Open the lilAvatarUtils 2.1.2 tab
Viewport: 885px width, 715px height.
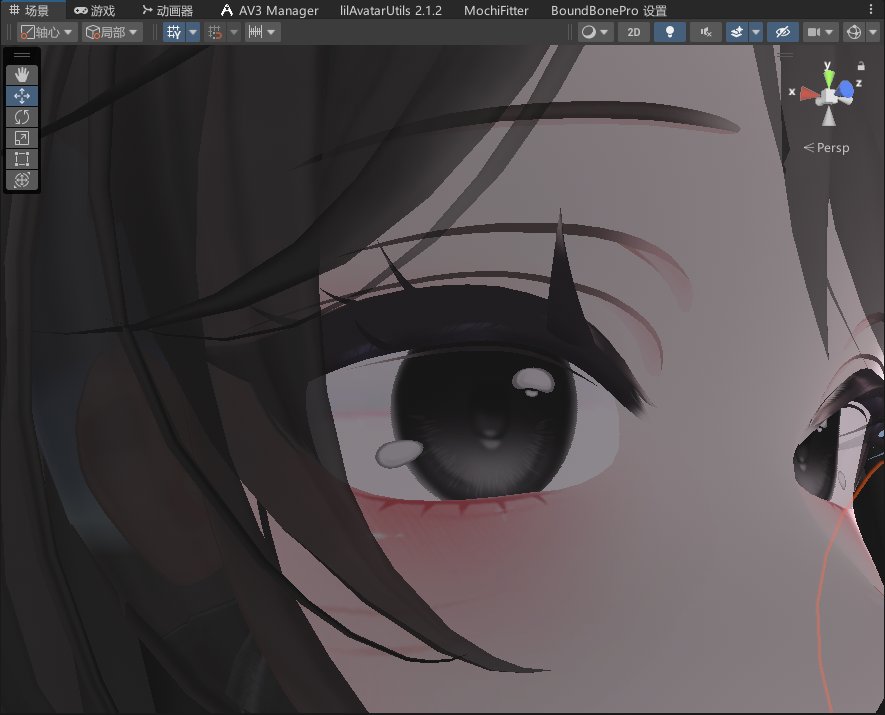pos(391,10)
